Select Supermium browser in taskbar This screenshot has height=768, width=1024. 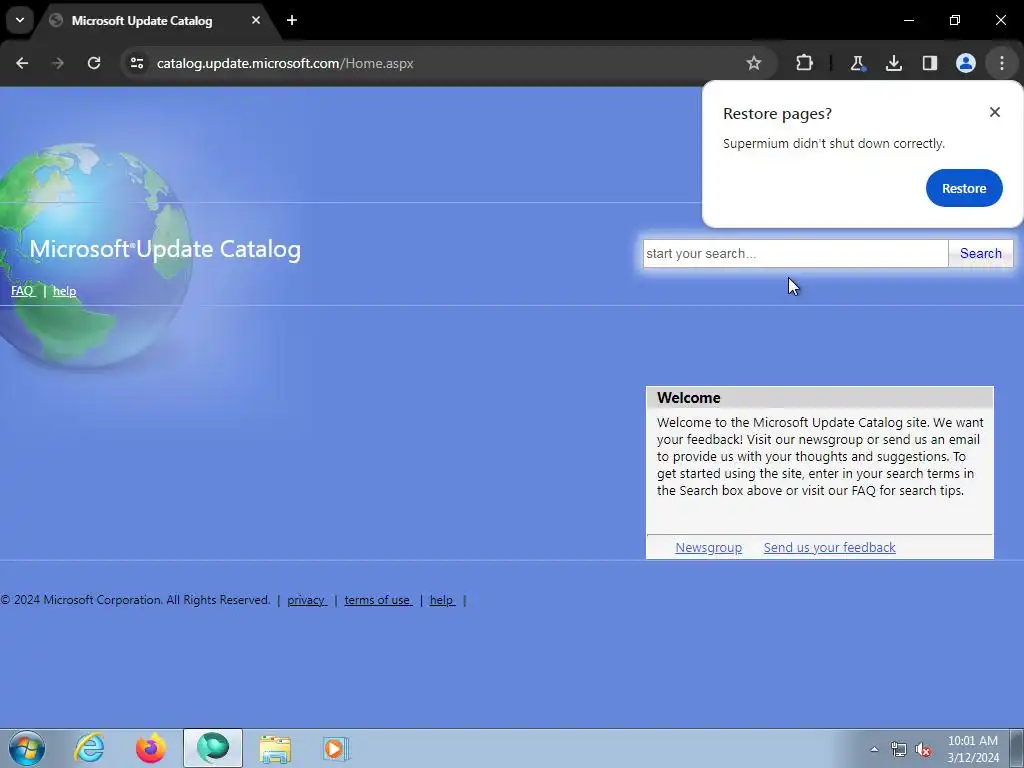pos(213,748)
